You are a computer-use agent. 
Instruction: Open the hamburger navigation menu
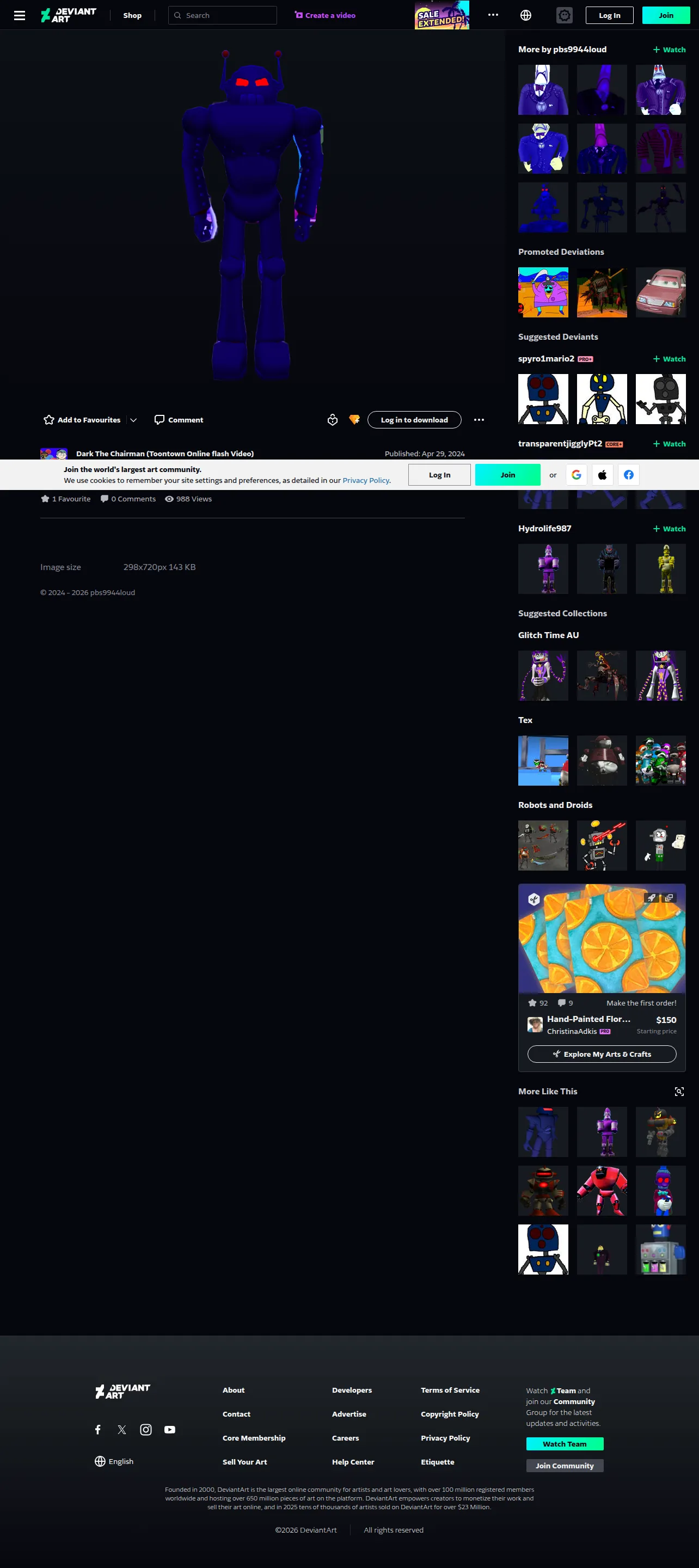[20, 15]
